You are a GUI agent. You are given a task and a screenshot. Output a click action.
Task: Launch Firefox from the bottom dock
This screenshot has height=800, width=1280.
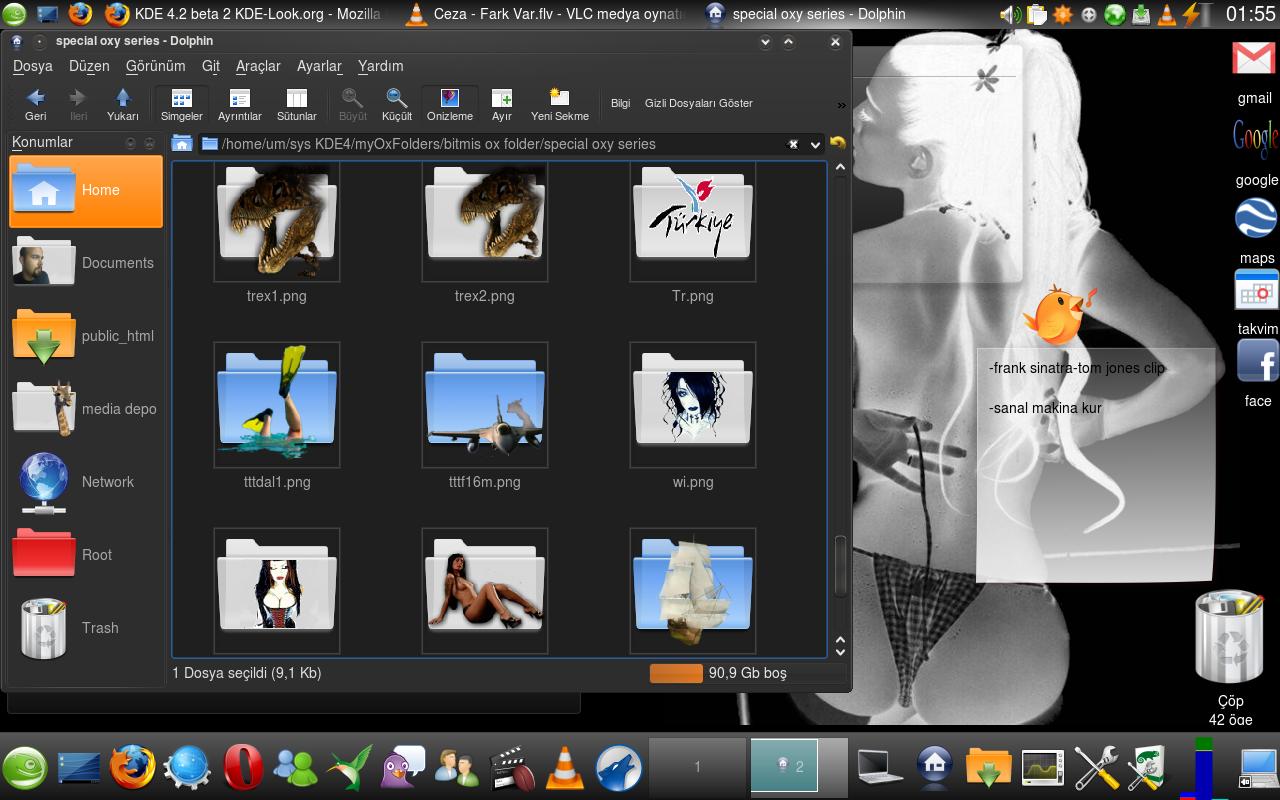pyautogui.click(x=132, y=768)
